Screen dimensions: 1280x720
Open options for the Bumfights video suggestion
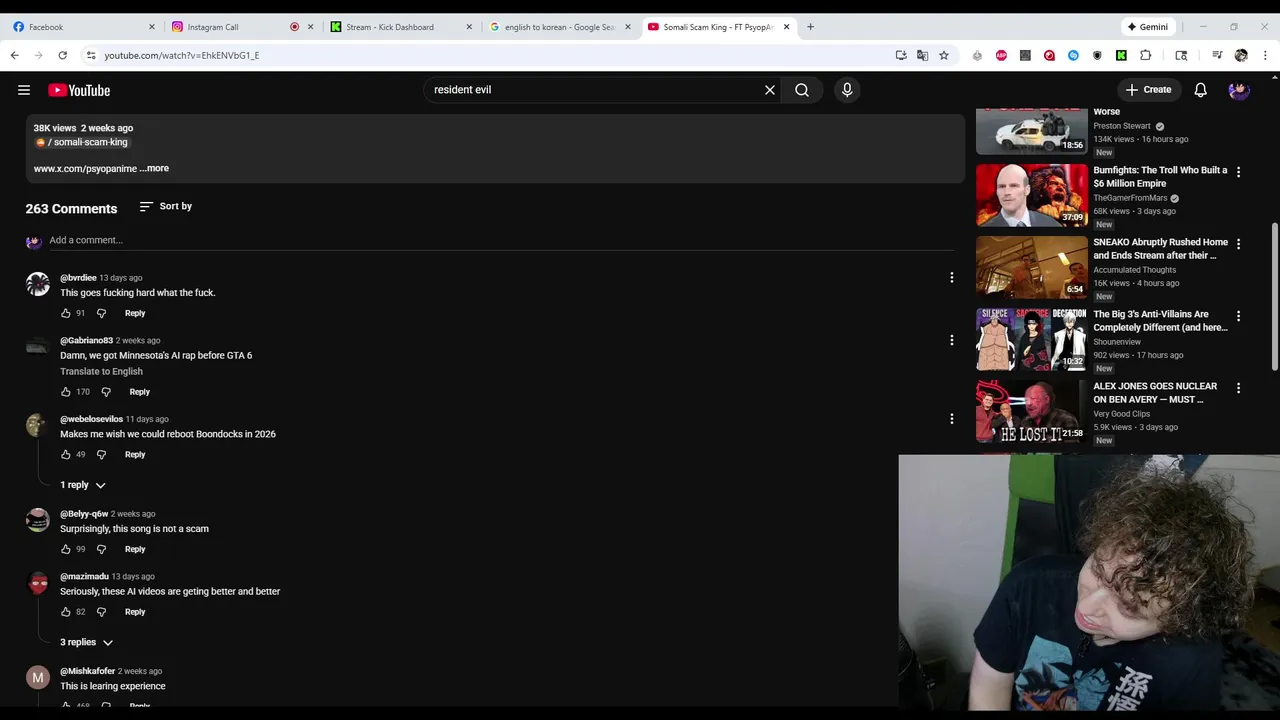1238,172
